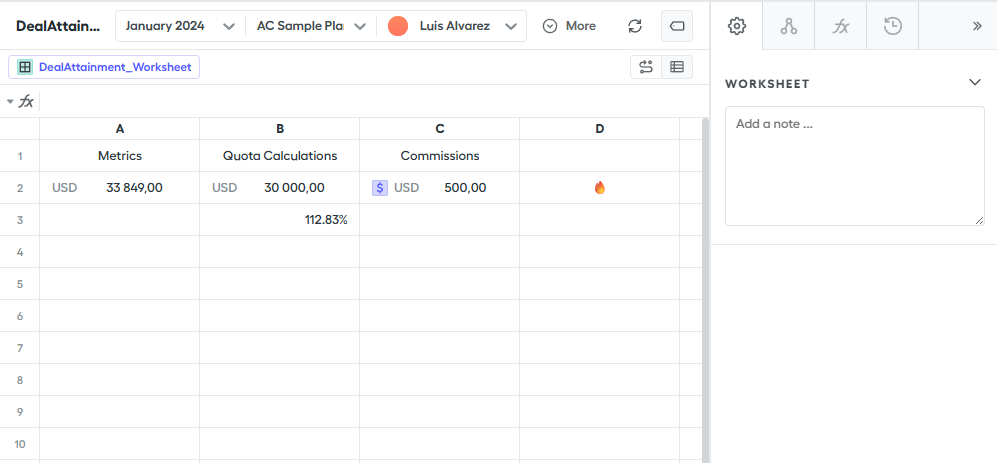Open the hierarchy diagram tab

(789, 26)
